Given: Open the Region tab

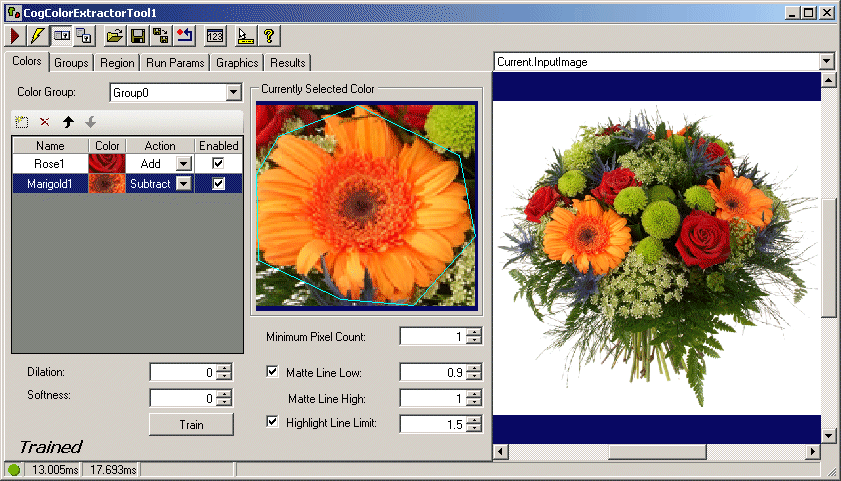Looking at the screenshot, I should coord(117,63).
